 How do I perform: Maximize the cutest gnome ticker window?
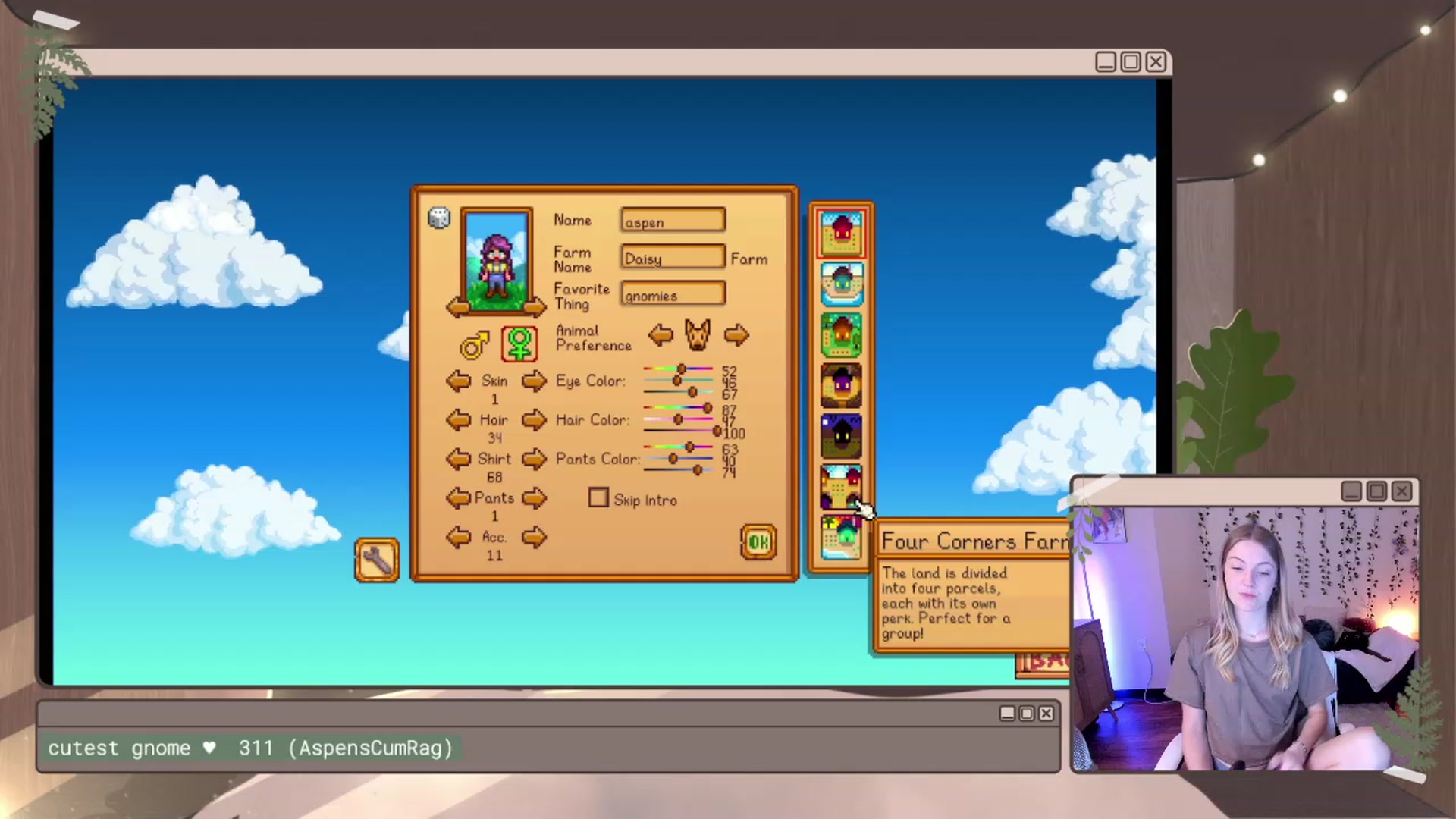tap(1027, 713)
